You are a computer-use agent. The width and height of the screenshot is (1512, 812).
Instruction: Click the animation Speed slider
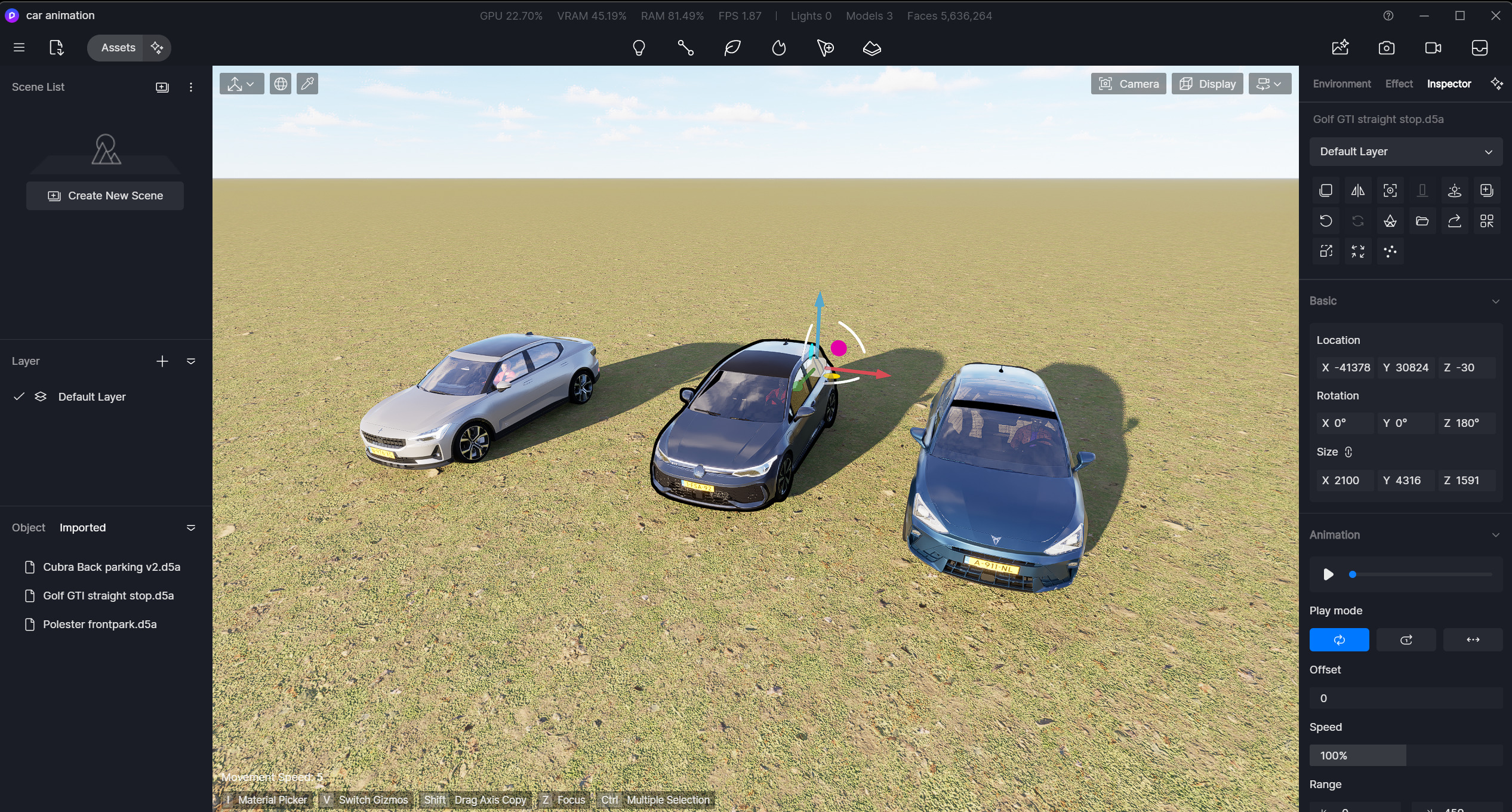1406,755
